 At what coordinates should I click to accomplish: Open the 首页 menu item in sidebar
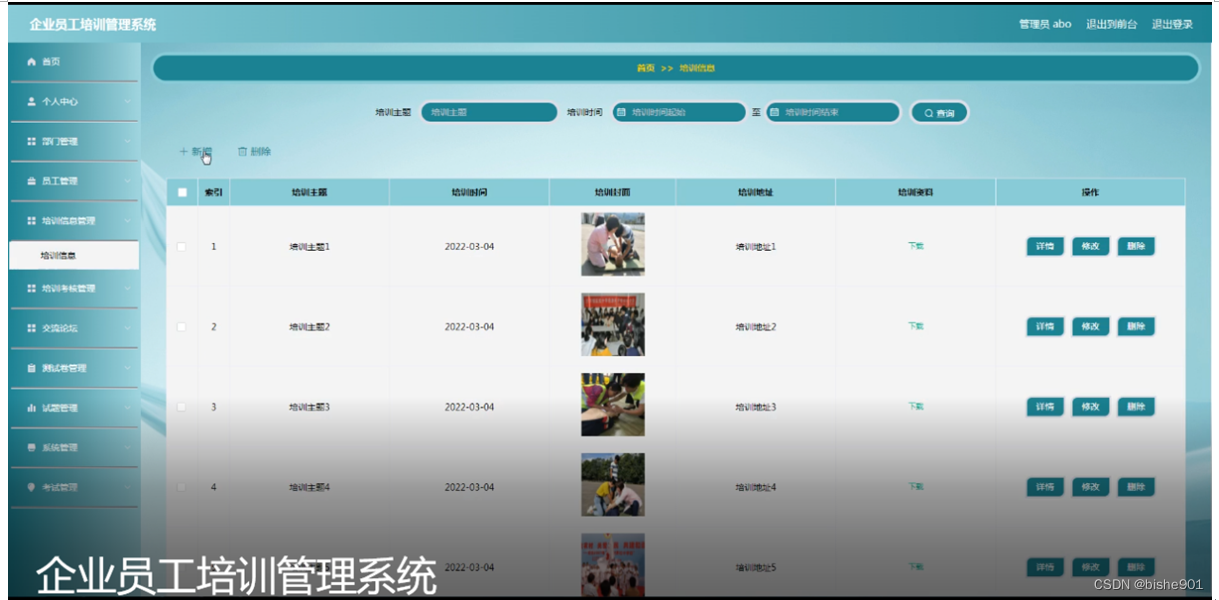tap(74, 62)
